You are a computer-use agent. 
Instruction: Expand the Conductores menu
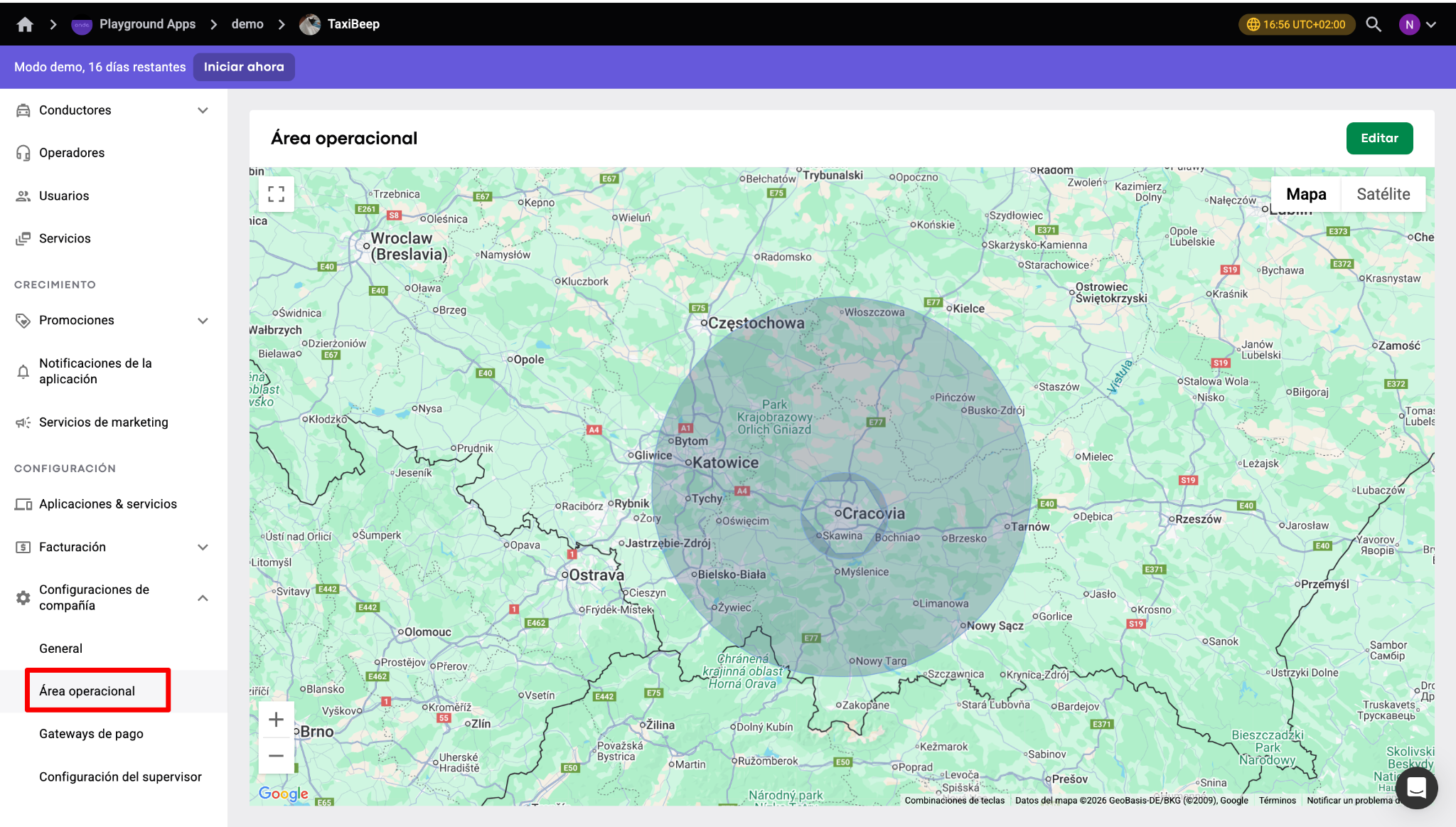pos(203,110)
